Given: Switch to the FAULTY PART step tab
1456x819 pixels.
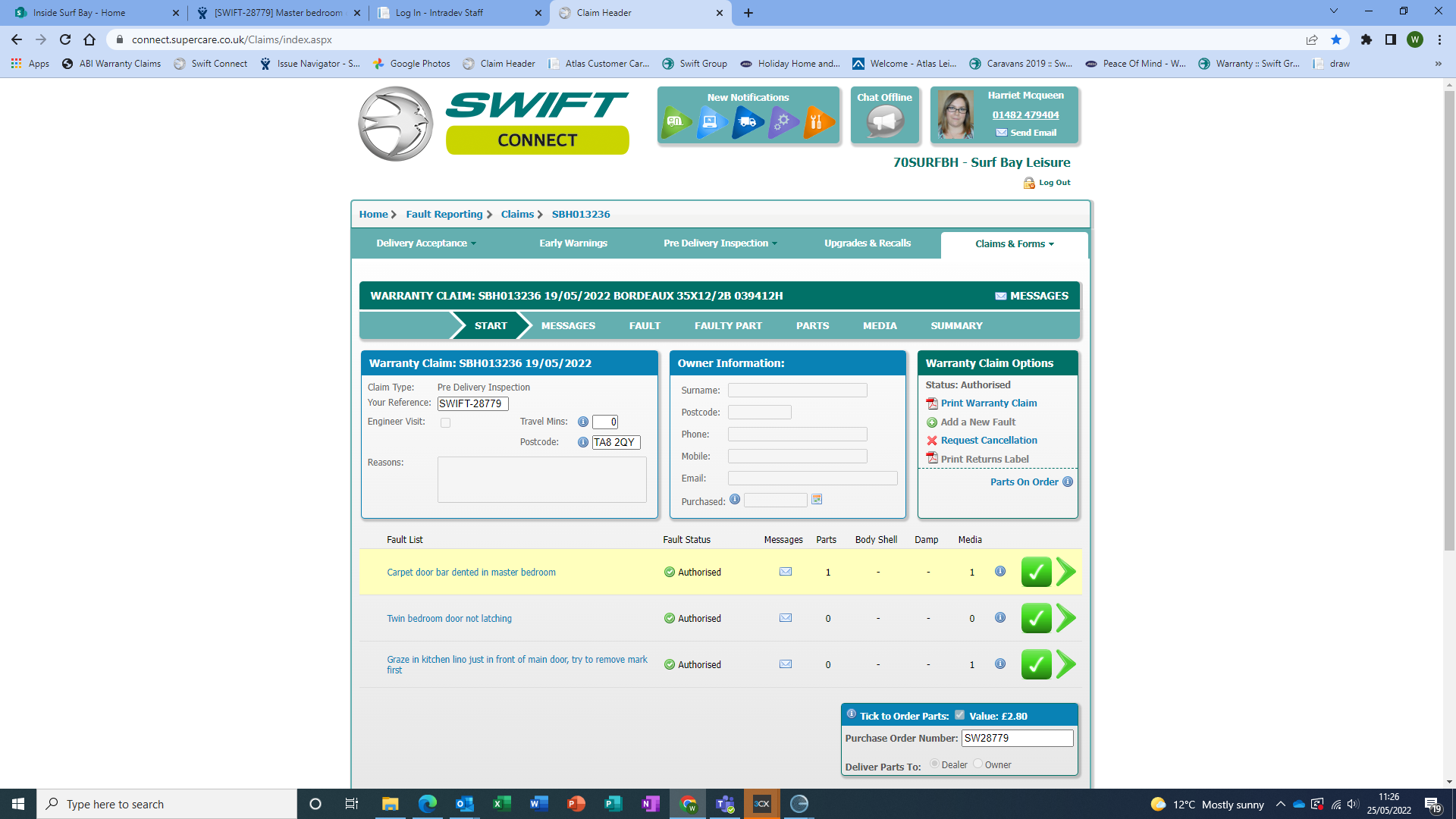Looking at the screenshot, I should pyautogui.click(x=728, y=326).
